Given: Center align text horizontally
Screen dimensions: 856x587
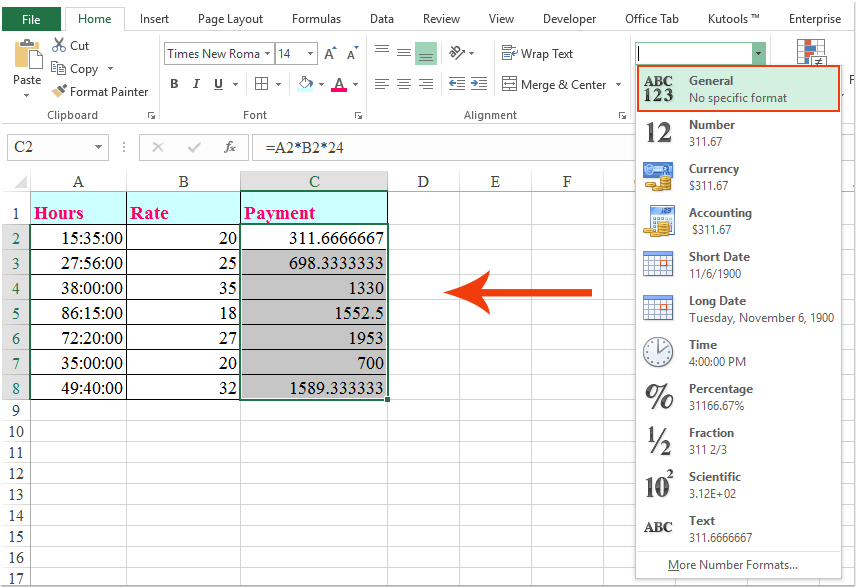Looking at the screenshot, I should tap(404, 85).
